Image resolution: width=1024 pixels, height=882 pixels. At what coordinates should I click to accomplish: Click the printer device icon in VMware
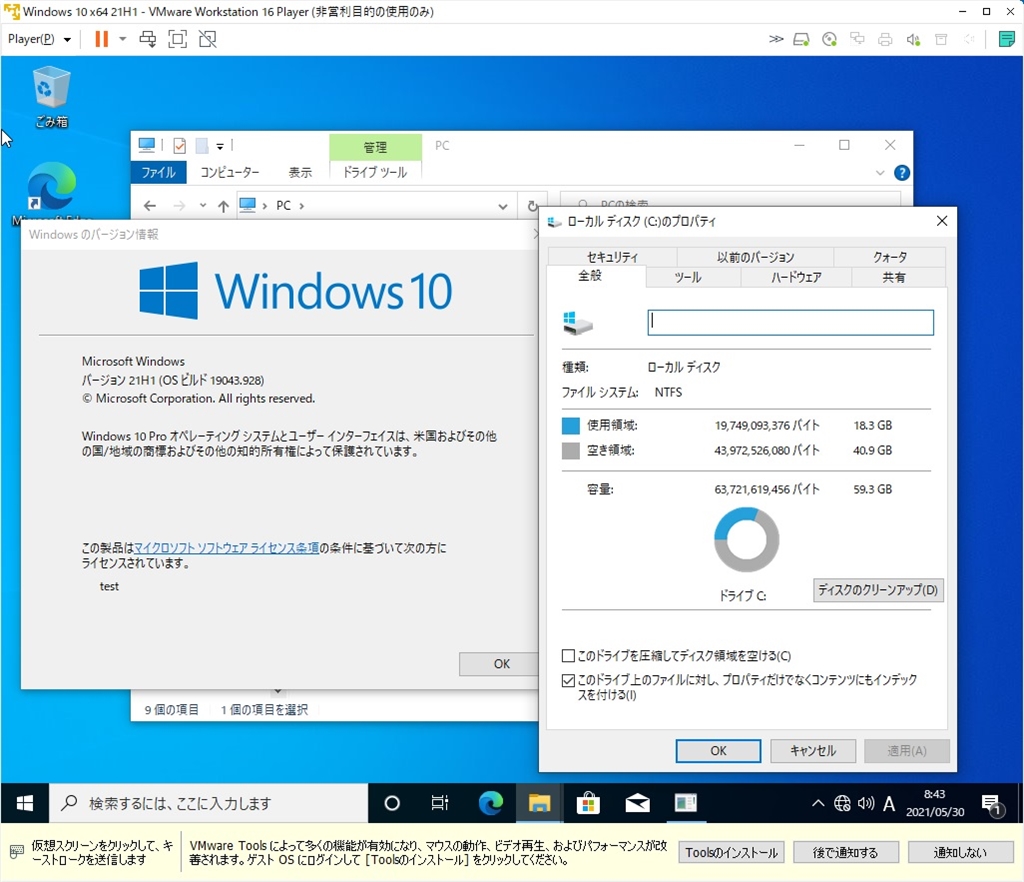click(885, 39)
